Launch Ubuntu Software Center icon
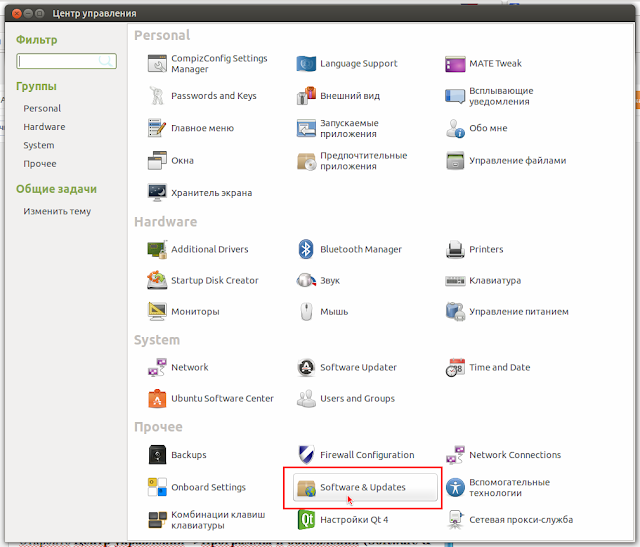640x547 pixels. coord(157,398)
